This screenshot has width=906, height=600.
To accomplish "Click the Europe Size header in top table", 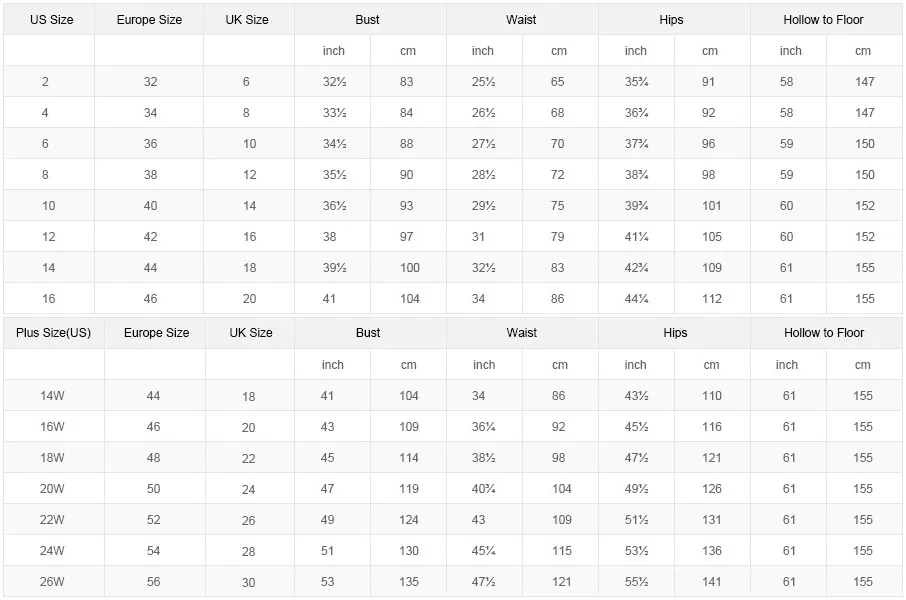I will (149, 20).
